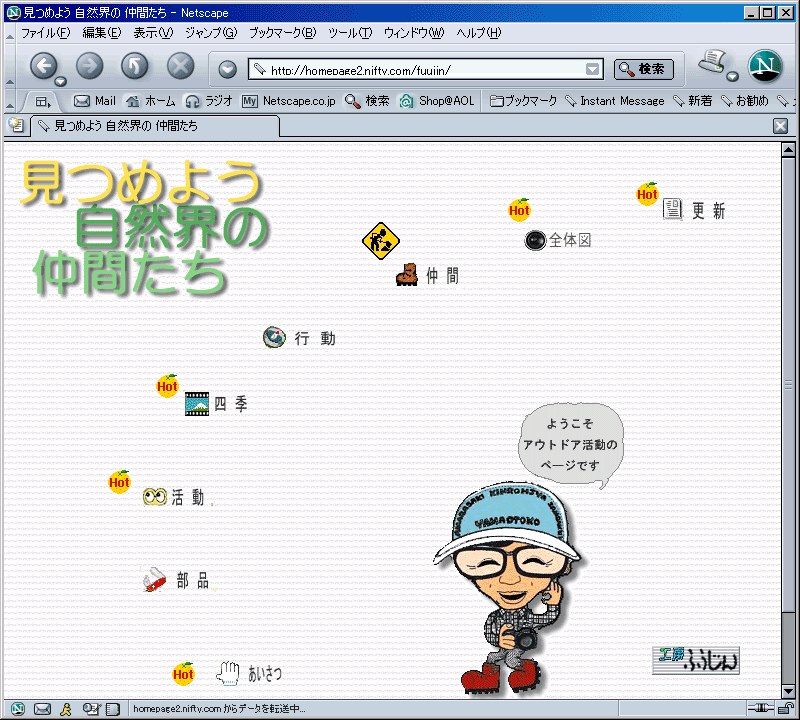Open the 更新 page link
Image resolution: width=800 pixels, height=720 pixels.
pyautogui.click(x=694, y=209)
